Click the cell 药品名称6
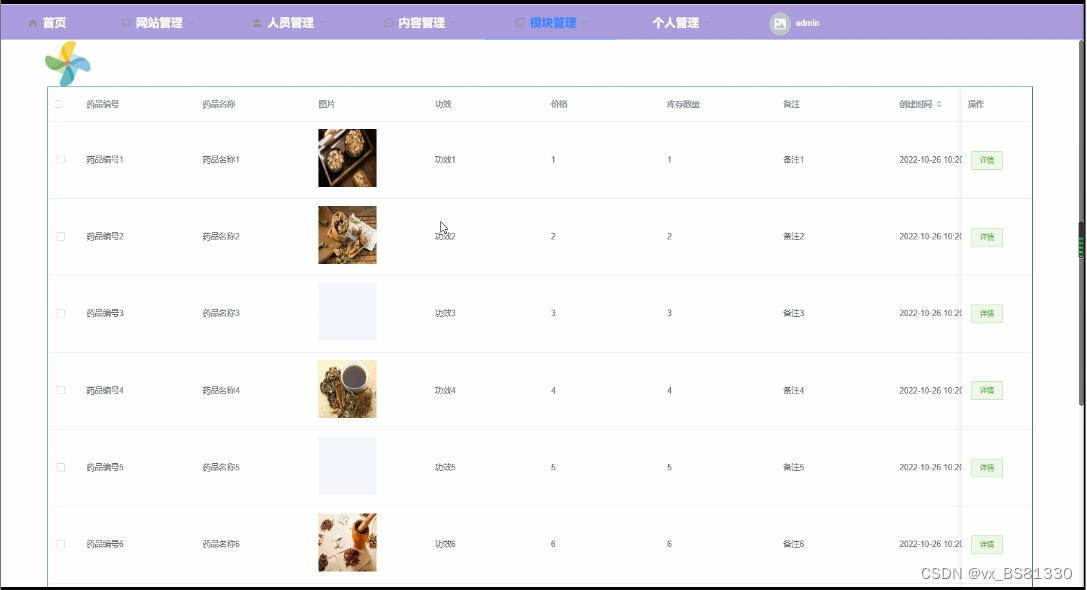The width and height of the screenshot is (1087, 590). pos(221,544)
